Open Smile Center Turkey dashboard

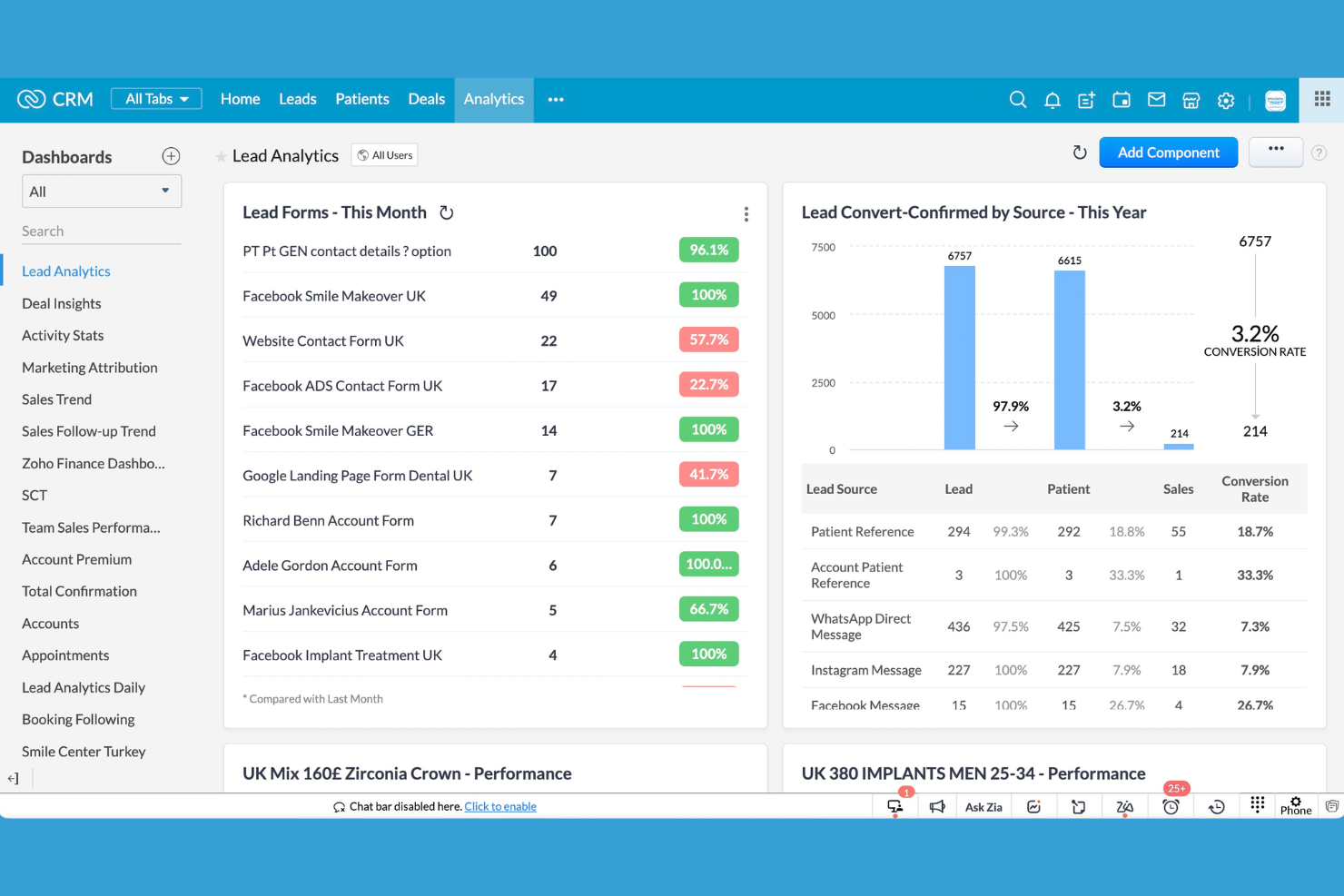tap(84, 752)
